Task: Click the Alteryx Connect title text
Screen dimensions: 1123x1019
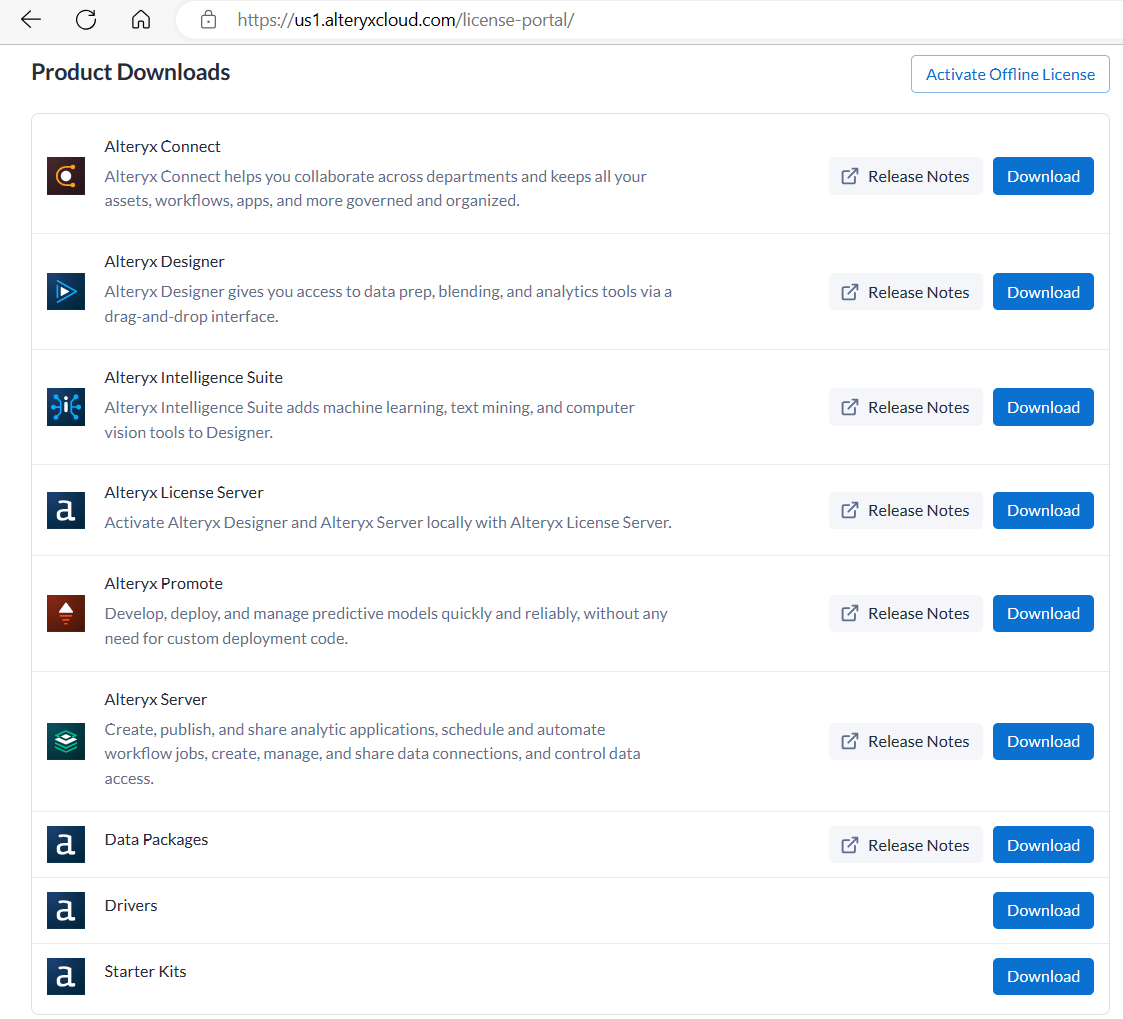Action: [163, 146]
